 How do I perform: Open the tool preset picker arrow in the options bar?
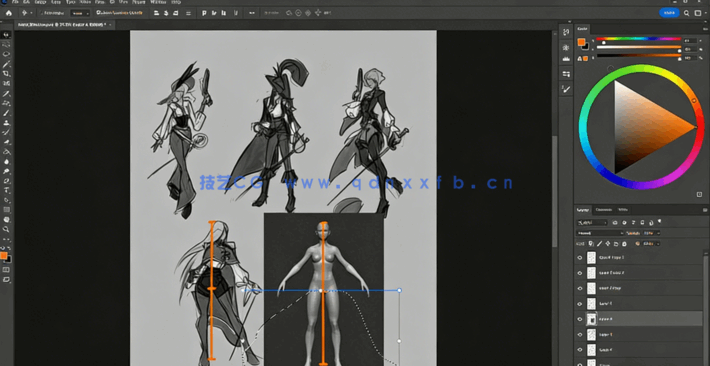pyautogui.click(x=31, y=13)
